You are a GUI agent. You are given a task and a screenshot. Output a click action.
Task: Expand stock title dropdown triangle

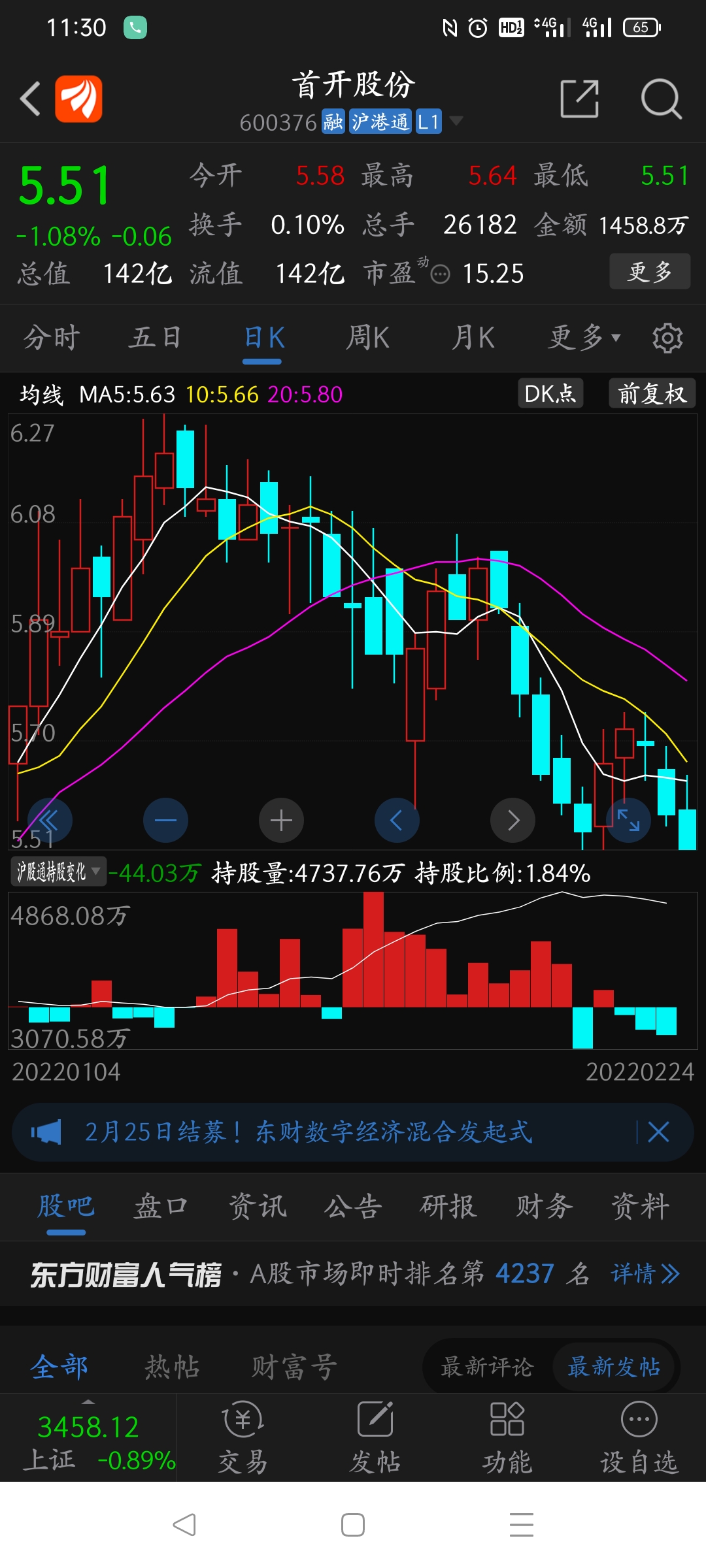click(x=456, y=121)
